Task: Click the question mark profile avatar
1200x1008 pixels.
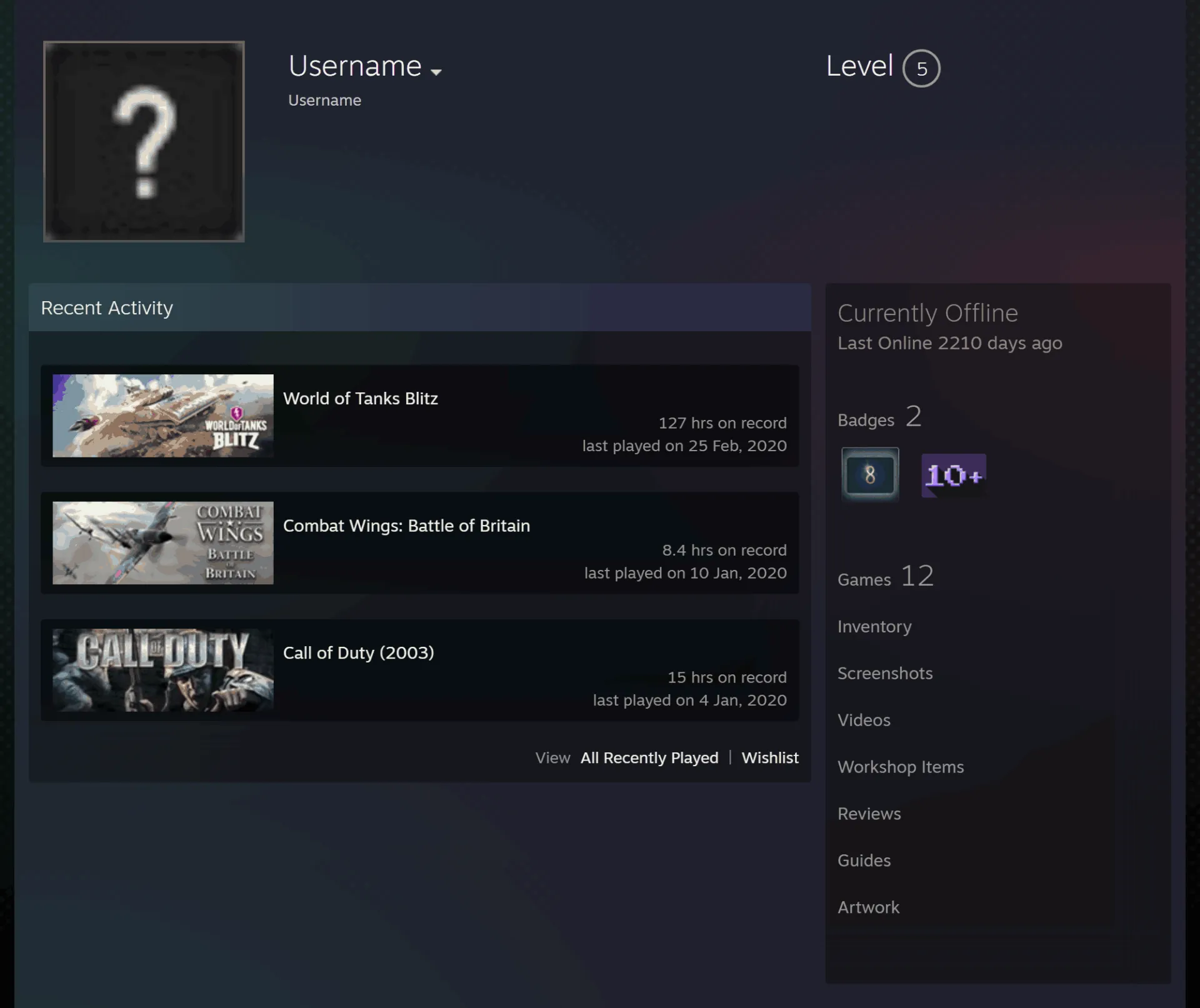Action: pos(144,141)
